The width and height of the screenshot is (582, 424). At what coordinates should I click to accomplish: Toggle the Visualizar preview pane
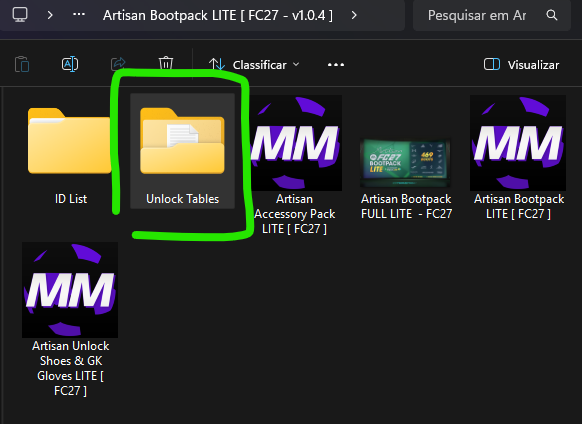pyautogui.click(x=521, y=65)
